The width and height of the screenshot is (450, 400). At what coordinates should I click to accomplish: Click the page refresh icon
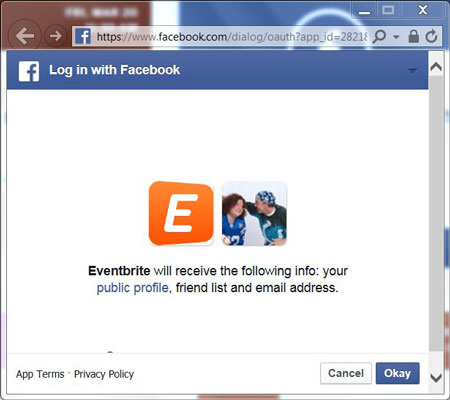click(432, 36)
